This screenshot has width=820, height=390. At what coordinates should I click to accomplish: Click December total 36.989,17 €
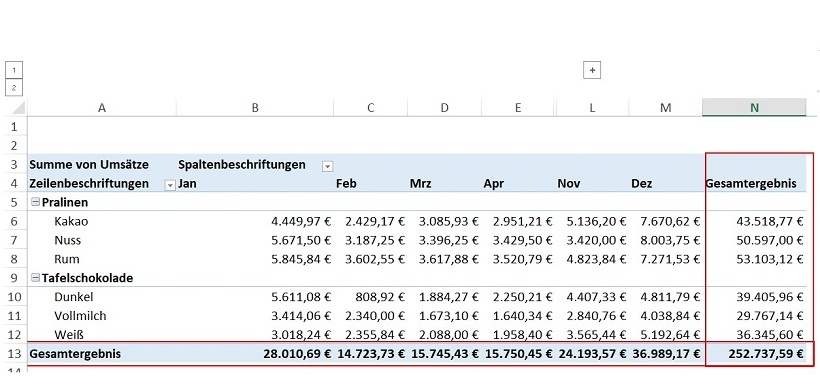click(x=666, y=353)
